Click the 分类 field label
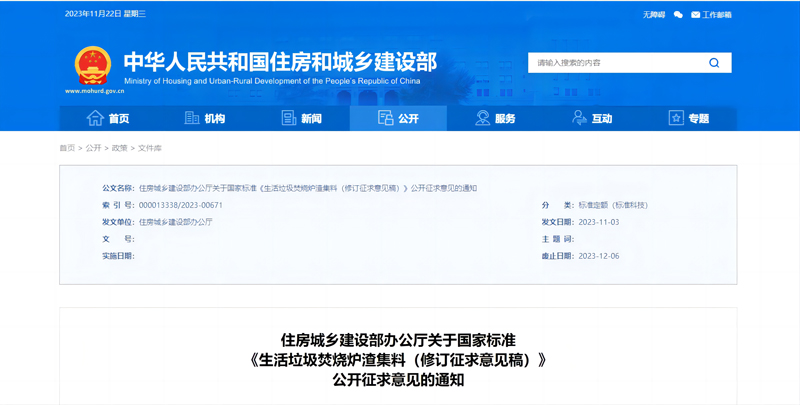The height and width of the screenshot is (405, 800). click(558, 205)
